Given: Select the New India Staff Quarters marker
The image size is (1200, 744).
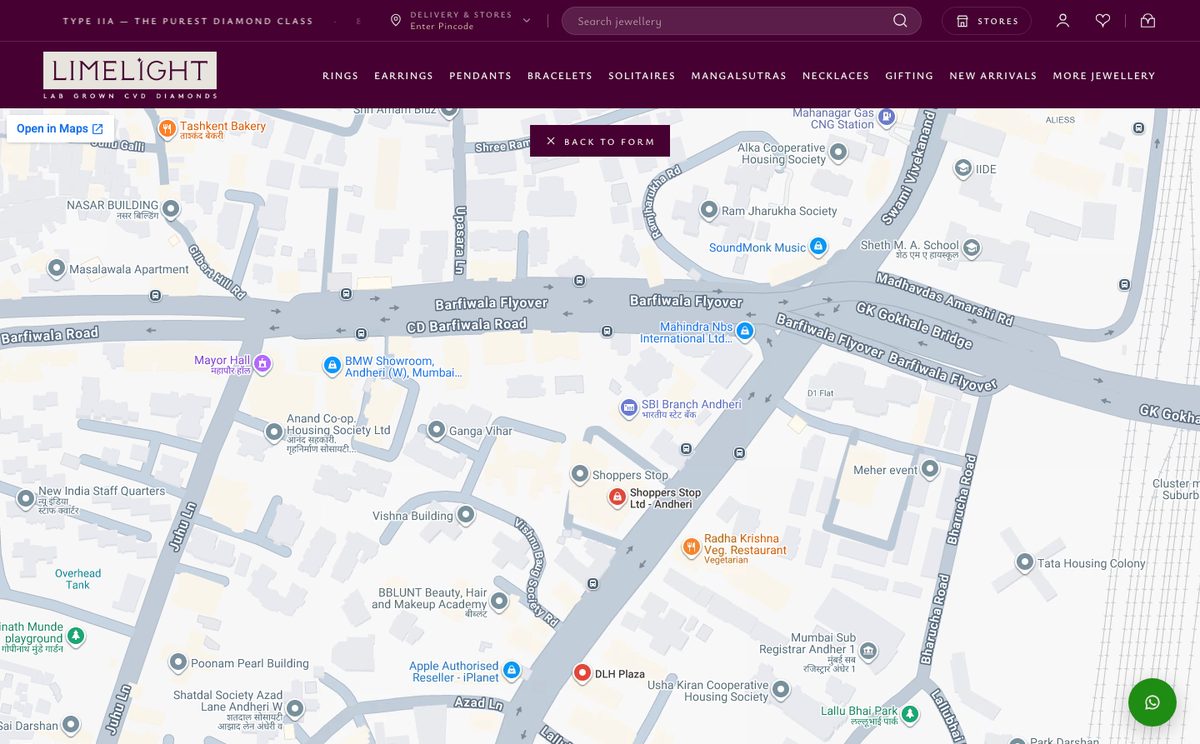Looking at the screenshot, I should point(26,498).
